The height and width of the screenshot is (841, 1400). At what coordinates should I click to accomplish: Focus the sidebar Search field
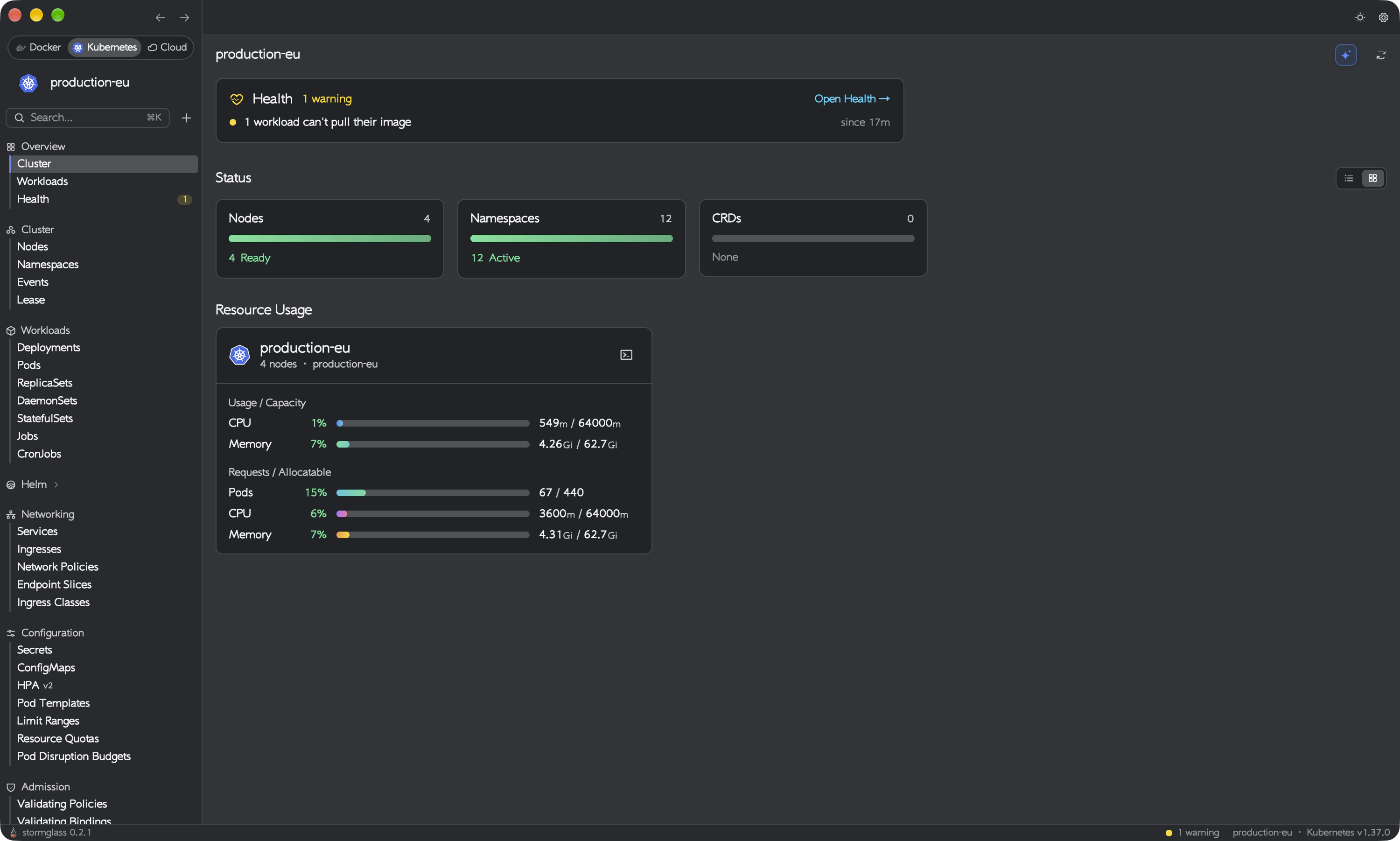coord(88,118)
